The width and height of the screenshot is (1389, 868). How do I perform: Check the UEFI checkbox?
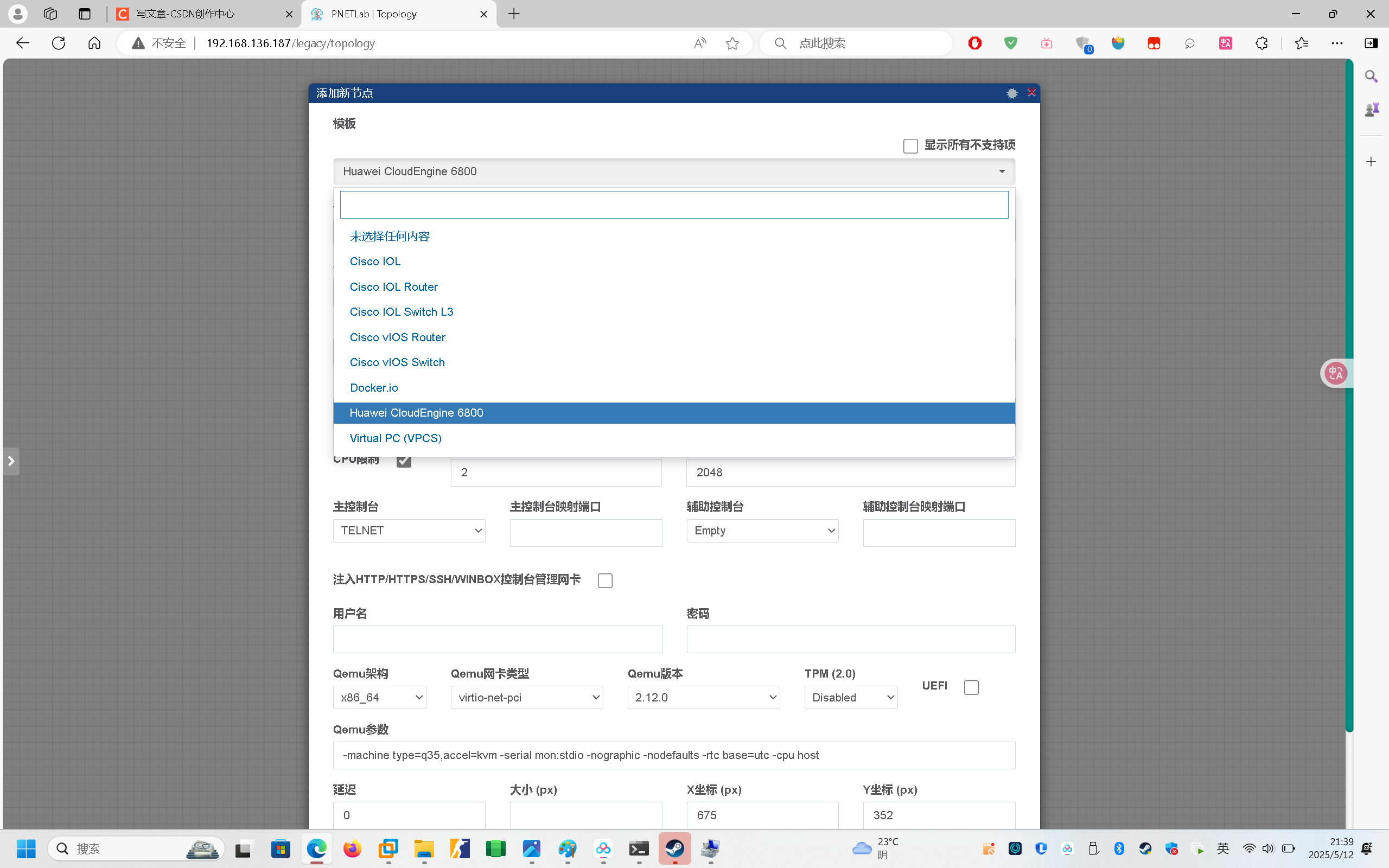click(x=971, y=687)
